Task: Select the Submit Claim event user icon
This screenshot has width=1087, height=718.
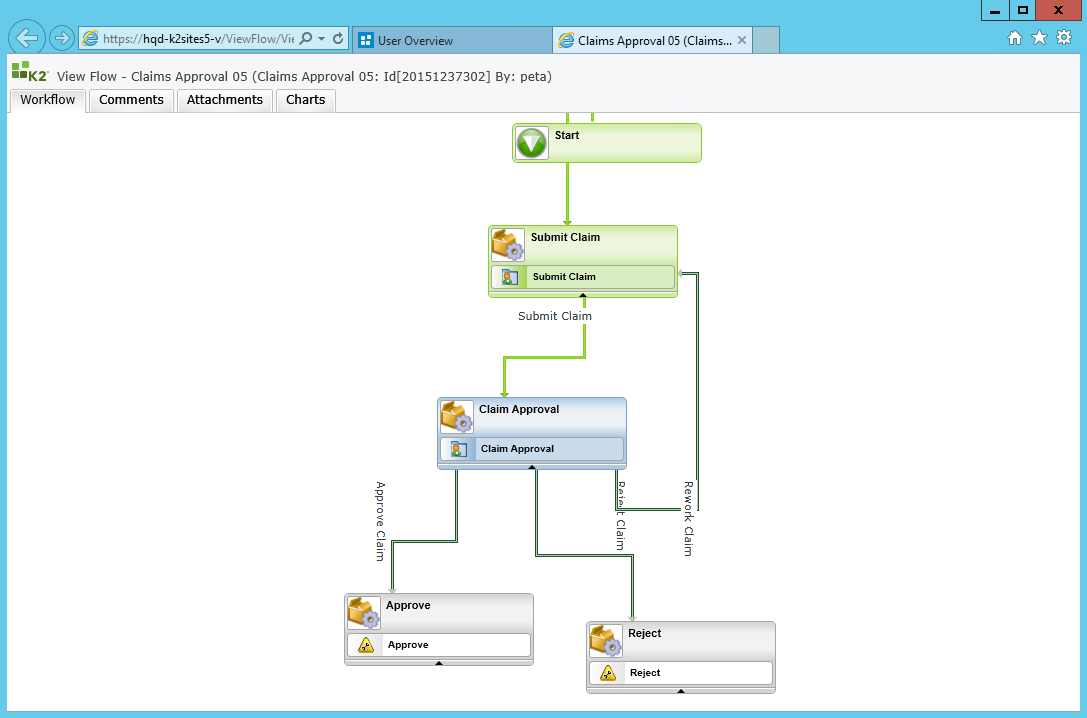Action: (x=509, y=277)
